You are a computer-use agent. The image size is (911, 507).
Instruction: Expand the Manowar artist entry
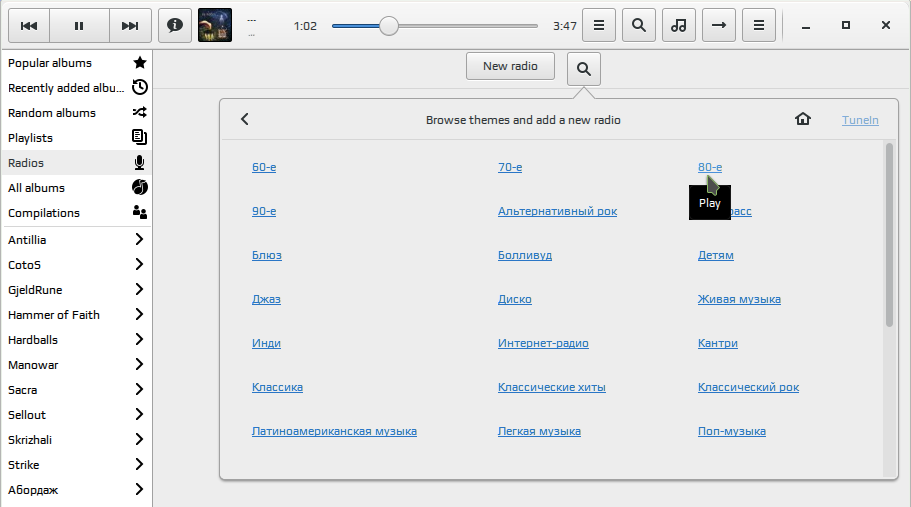[x=139, y=365]
